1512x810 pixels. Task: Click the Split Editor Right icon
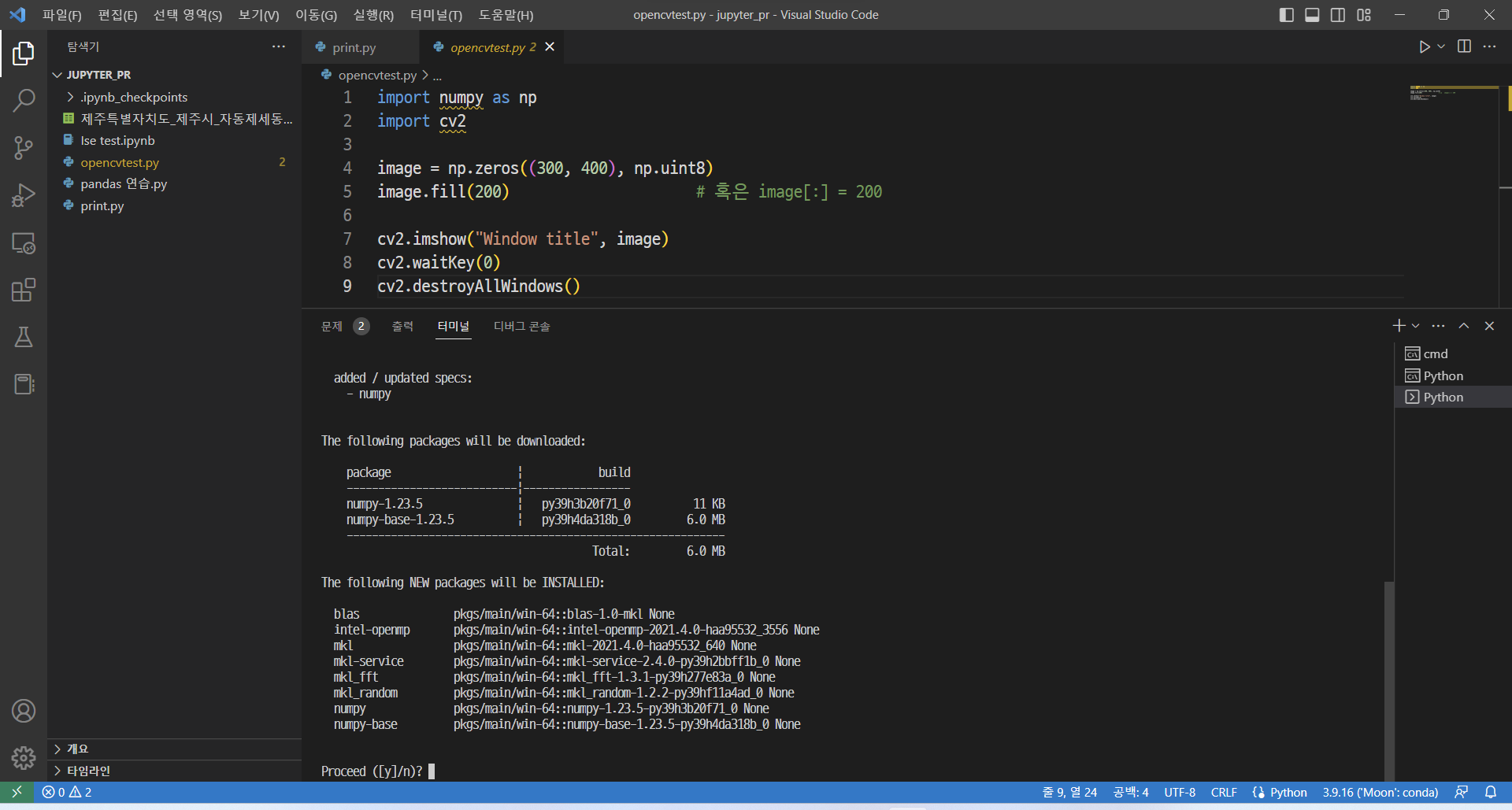(1464, 47)
